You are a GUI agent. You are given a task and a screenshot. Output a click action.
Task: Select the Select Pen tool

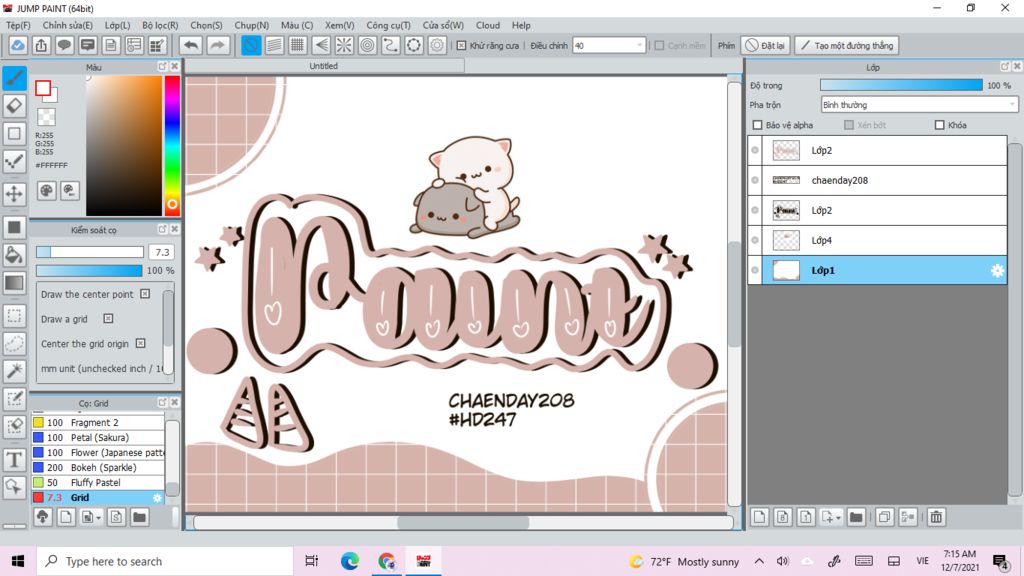(x=14, y=398)
